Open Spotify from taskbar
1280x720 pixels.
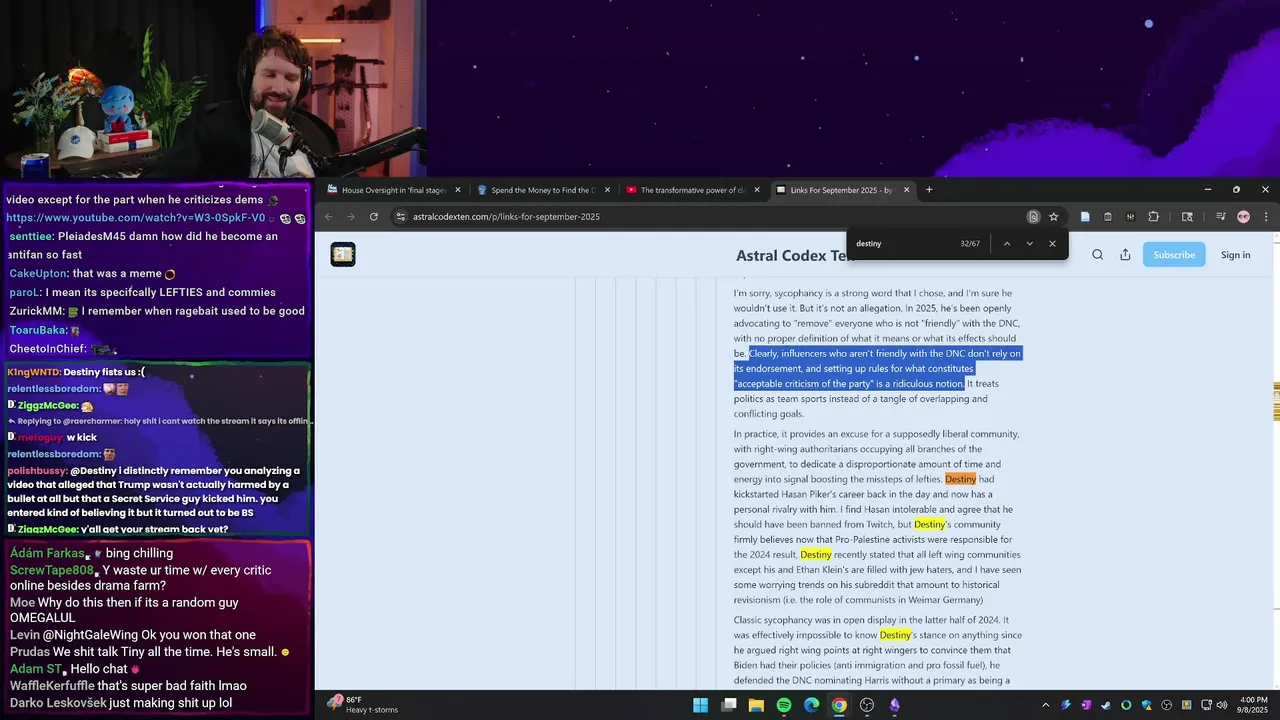784,705
